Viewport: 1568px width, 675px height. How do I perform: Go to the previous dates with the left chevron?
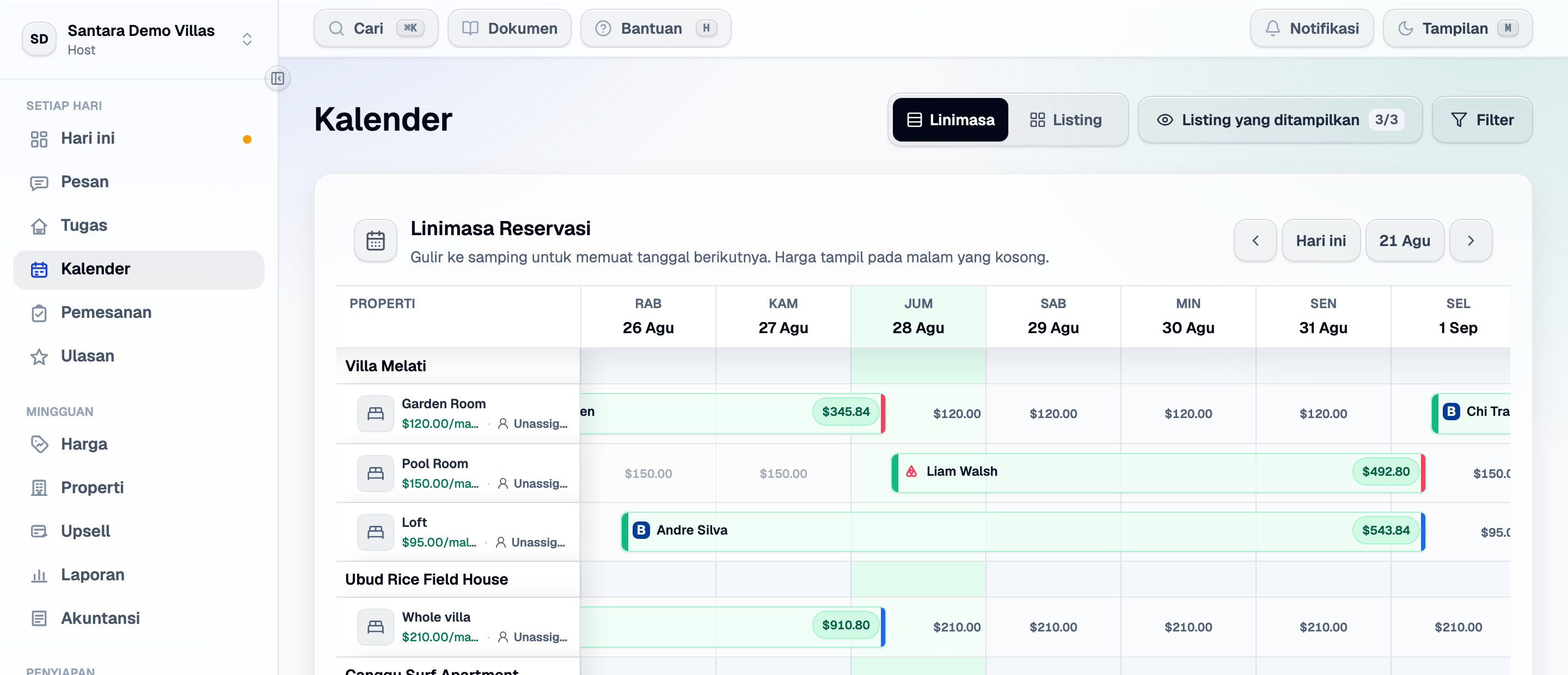pos(1255,241)
